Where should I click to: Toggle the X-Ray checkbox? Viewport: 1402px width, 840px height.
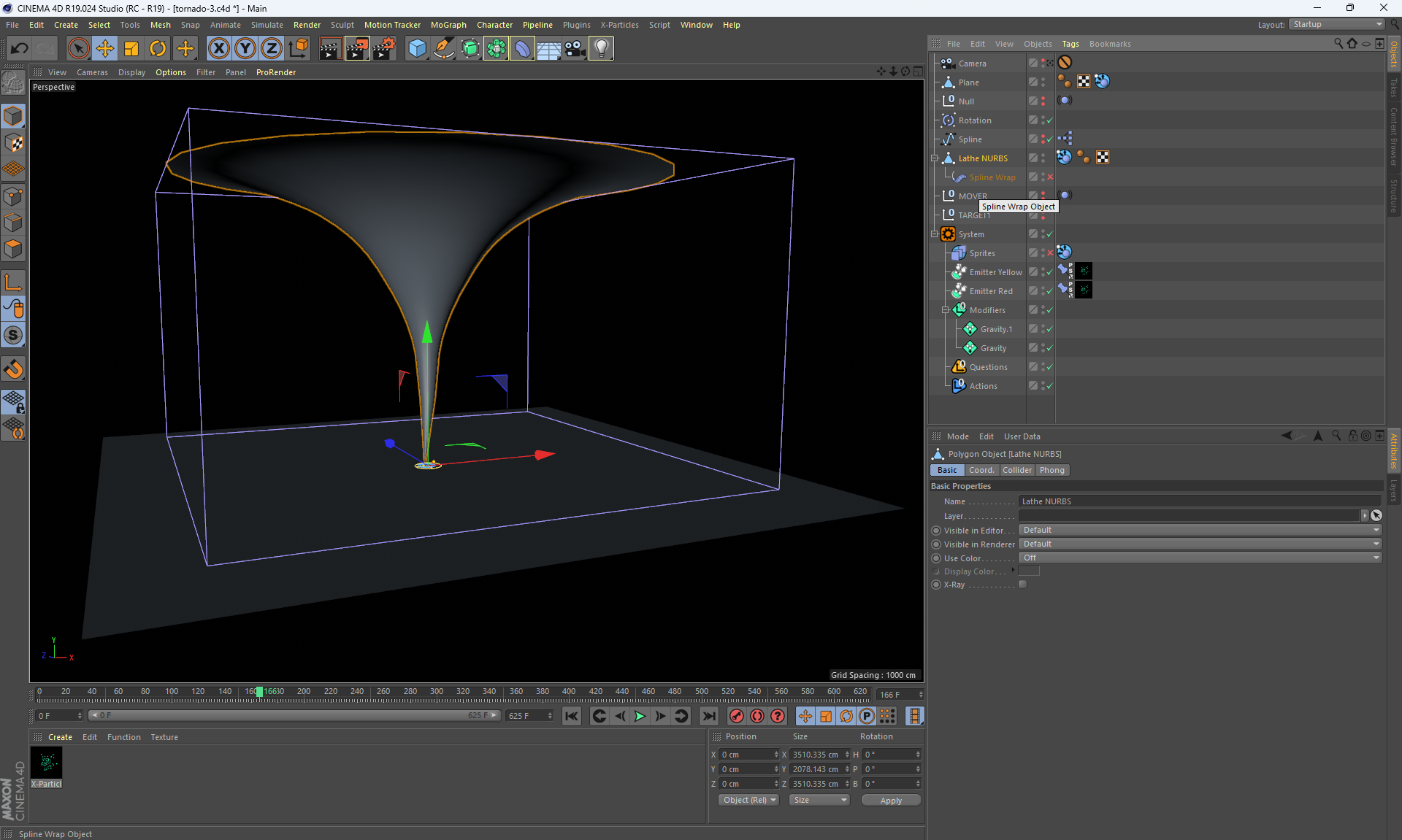[x=1022, y=585]
